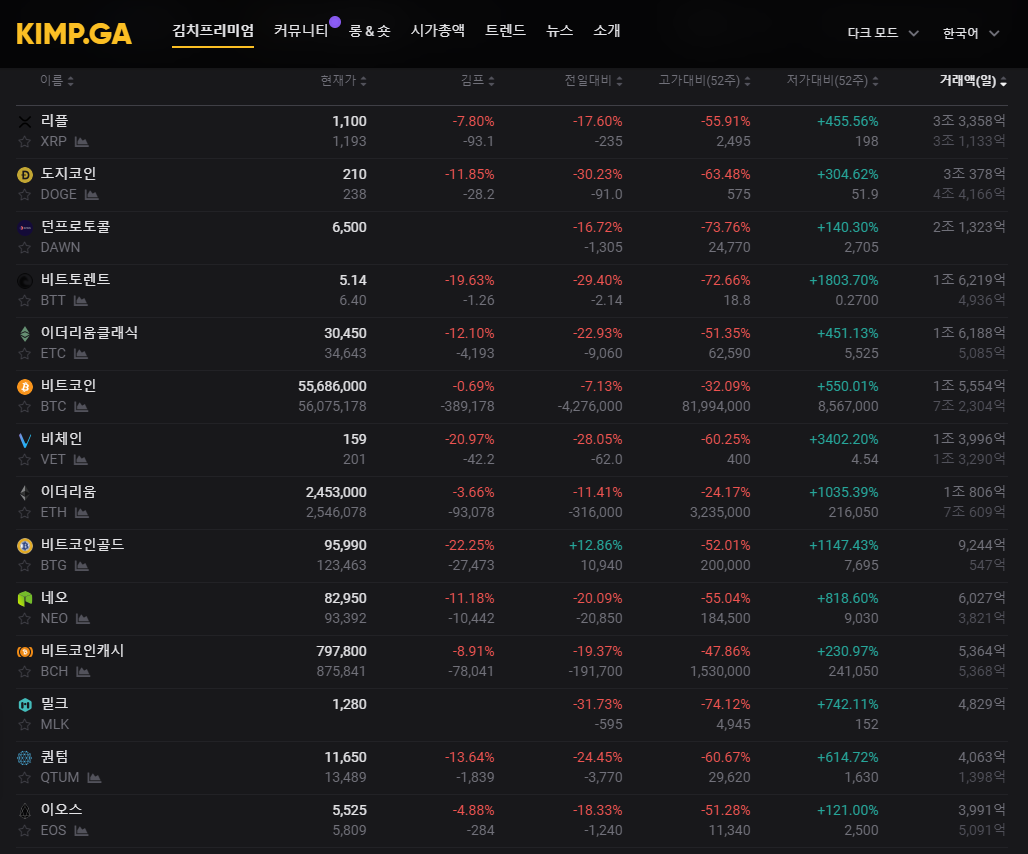Click the NEO green logo icon
Viewport: 1028px width, 854px height.
pyautogui.click(x=25, y=598)
